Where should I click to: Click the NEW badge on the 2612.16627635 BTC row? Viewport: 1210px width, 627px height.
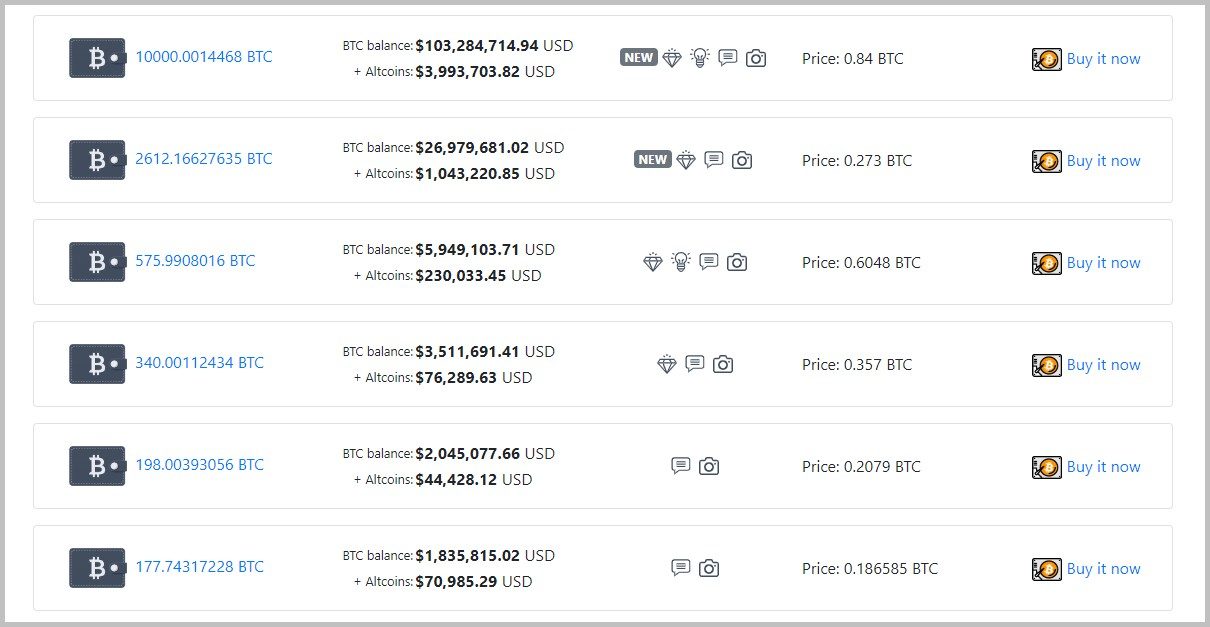tap(653, 159)
